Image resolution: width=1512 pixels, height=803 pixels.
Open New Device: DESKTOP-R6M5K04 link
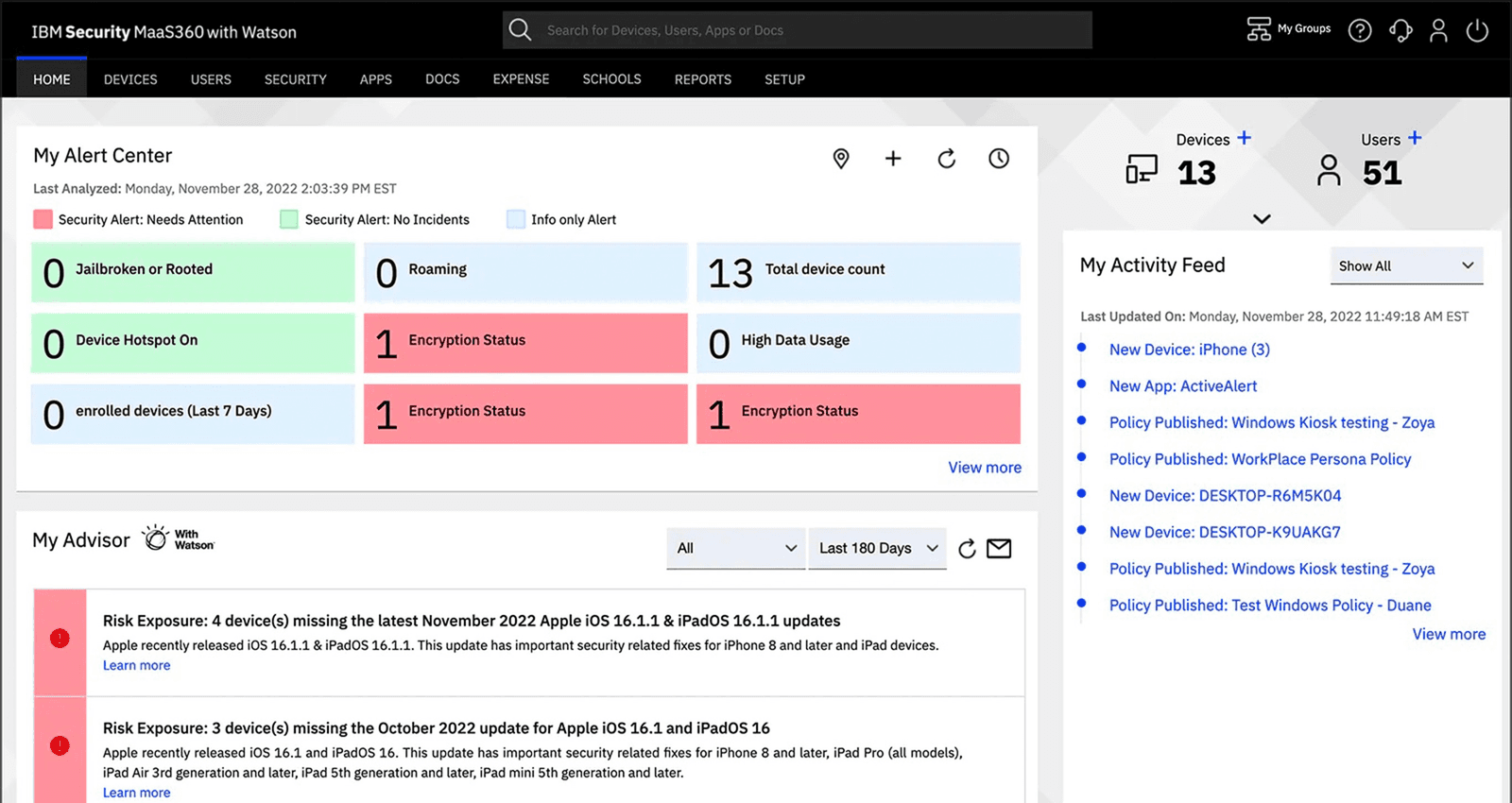[x=1226, y=496]
